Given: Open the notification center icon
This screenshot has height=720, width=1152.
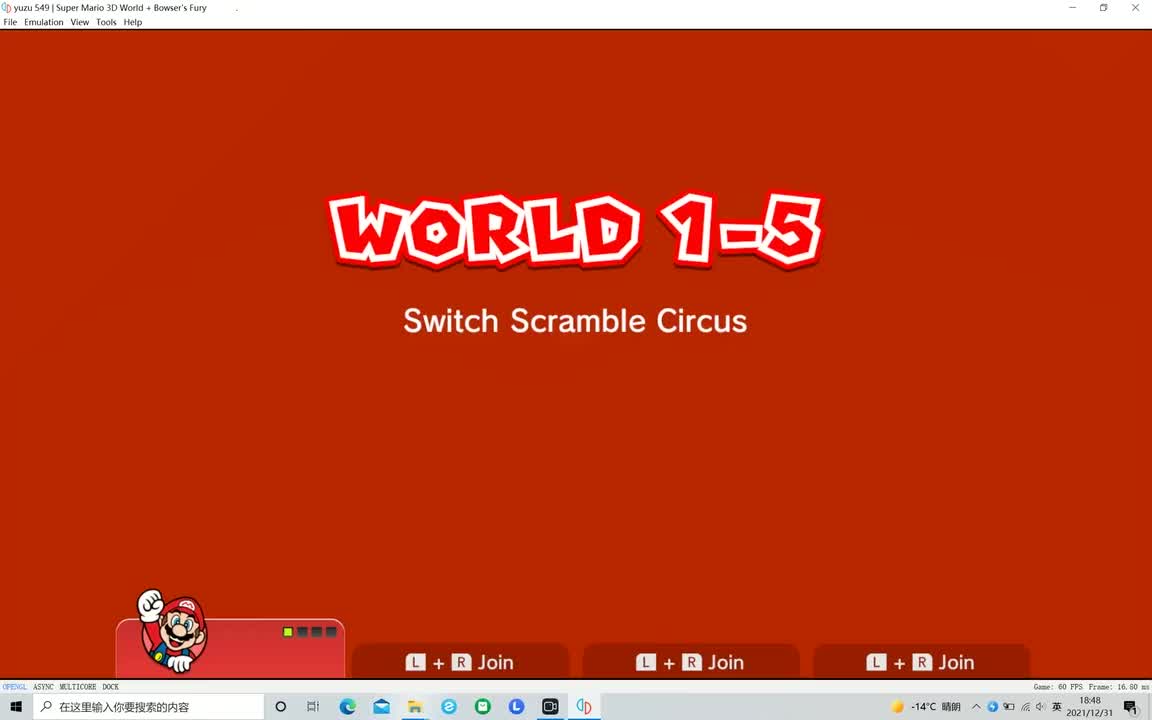Looking at the screenshot, I should 1131,707.
